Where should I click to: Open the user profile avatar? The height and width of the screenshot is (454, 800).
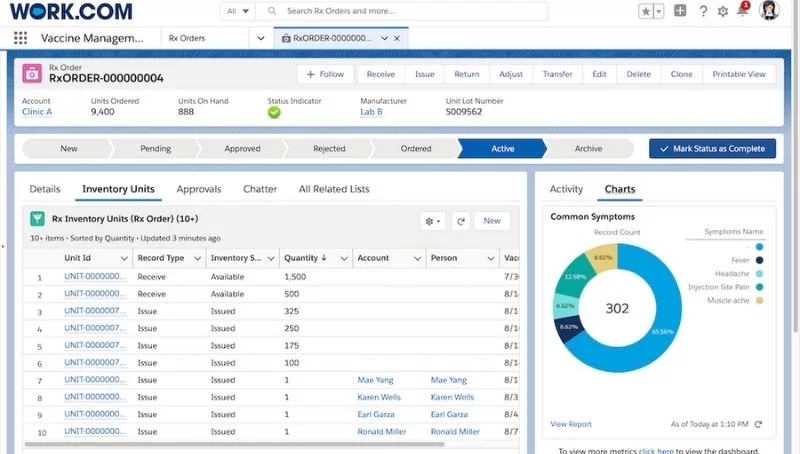[769, 11]
